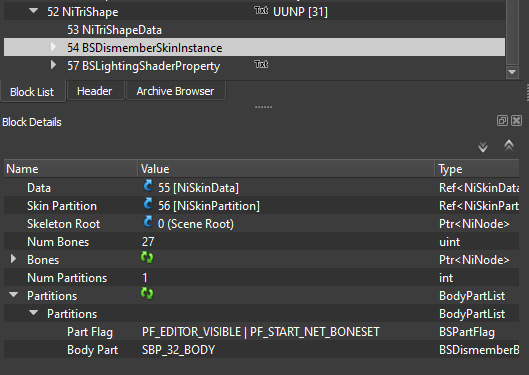Switch to the Block List tab
This screenshot has width=529, height=375.
pyautogui.click(x=32, y=92)
